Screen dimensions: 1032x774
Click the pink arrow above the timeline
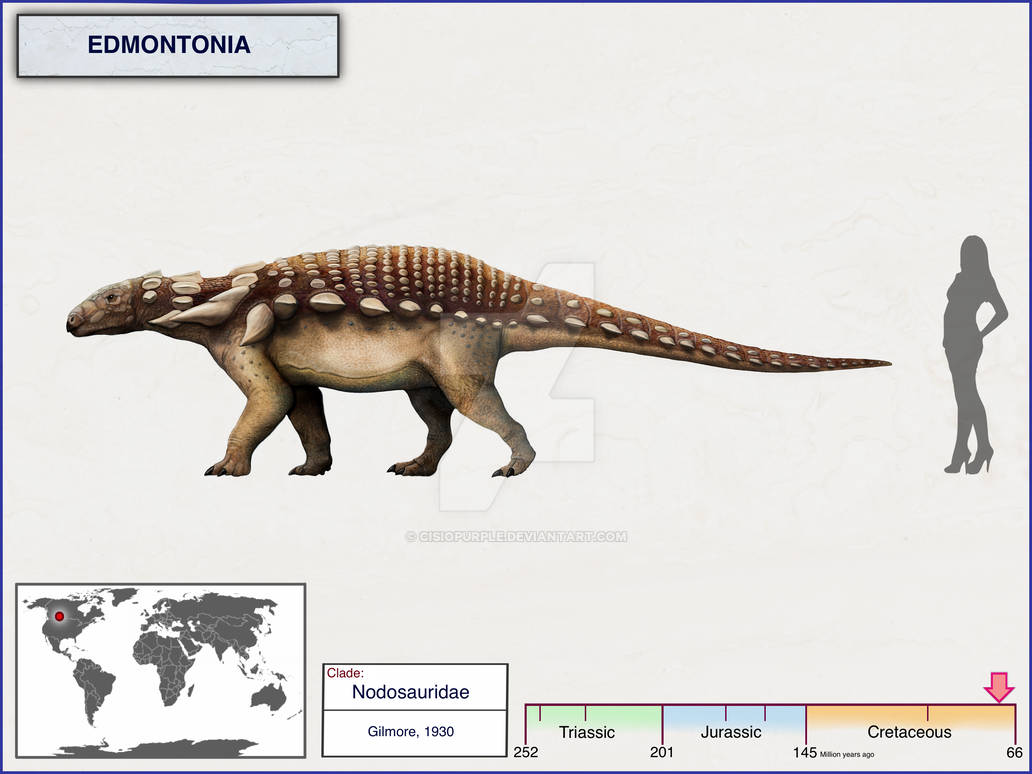pos(998,687)
